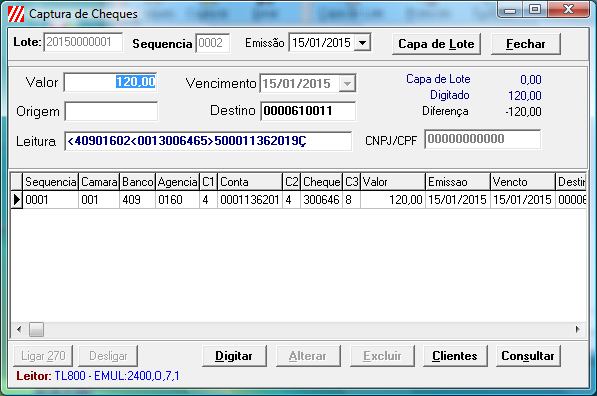The width and height of the screenshot is (597, 396).
Task: Select the row indicator arrow of row 0001
Action: coord(16,200)
